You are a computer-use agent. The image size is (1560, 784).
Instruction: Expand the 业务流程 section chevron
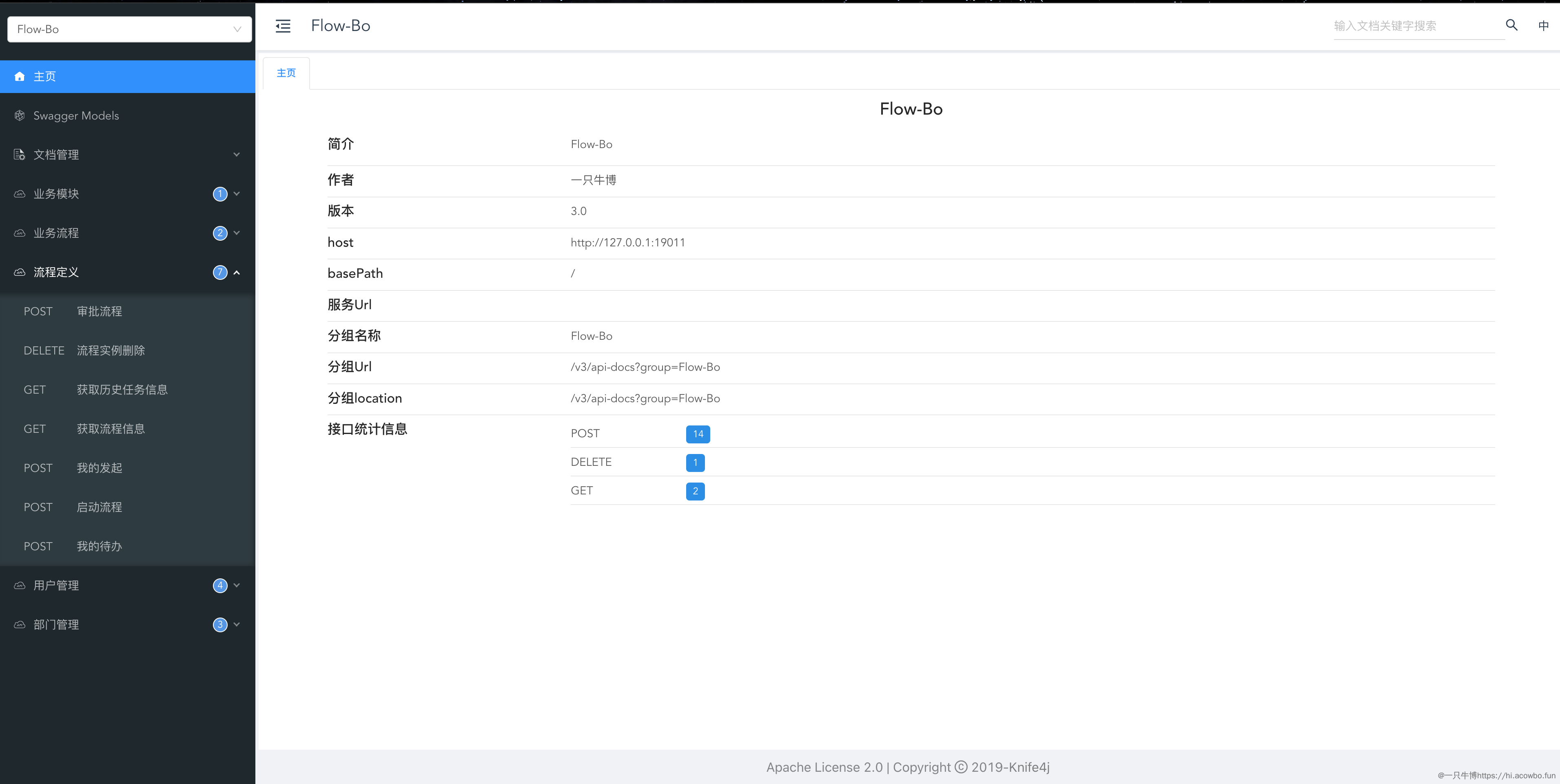pos(237,233)
